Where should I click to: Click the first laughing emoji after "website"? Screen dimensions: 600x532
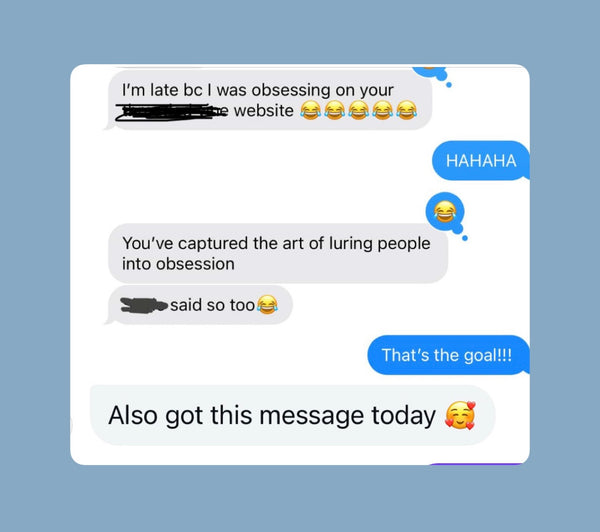click(x=310, y=111)
